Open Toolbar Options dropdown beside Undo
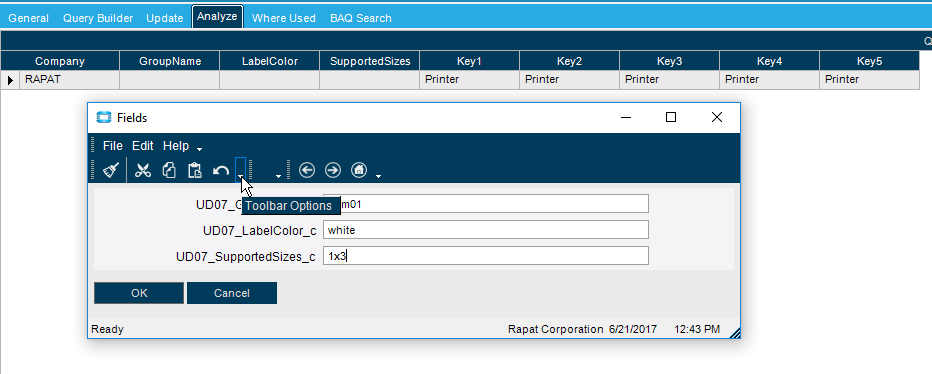Image resolution: width=932 pixels, height=374 pixels. pos(240,169)
